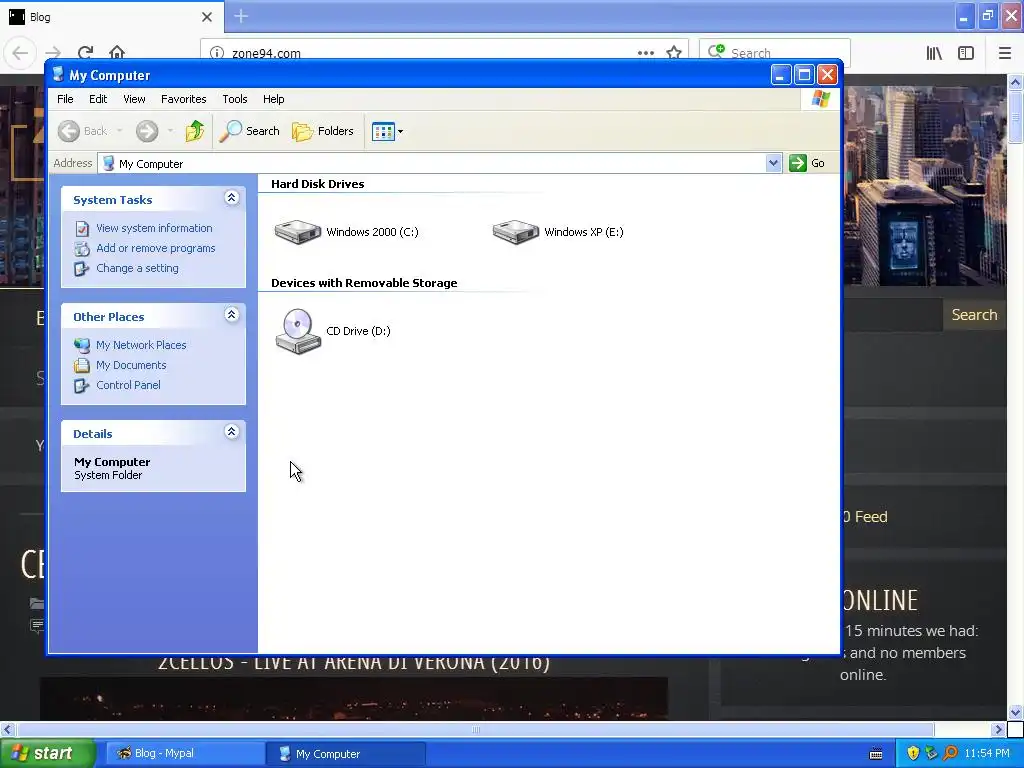Open browser Library icon
This screenshot has height=768, width=1024.
(934, 53)
